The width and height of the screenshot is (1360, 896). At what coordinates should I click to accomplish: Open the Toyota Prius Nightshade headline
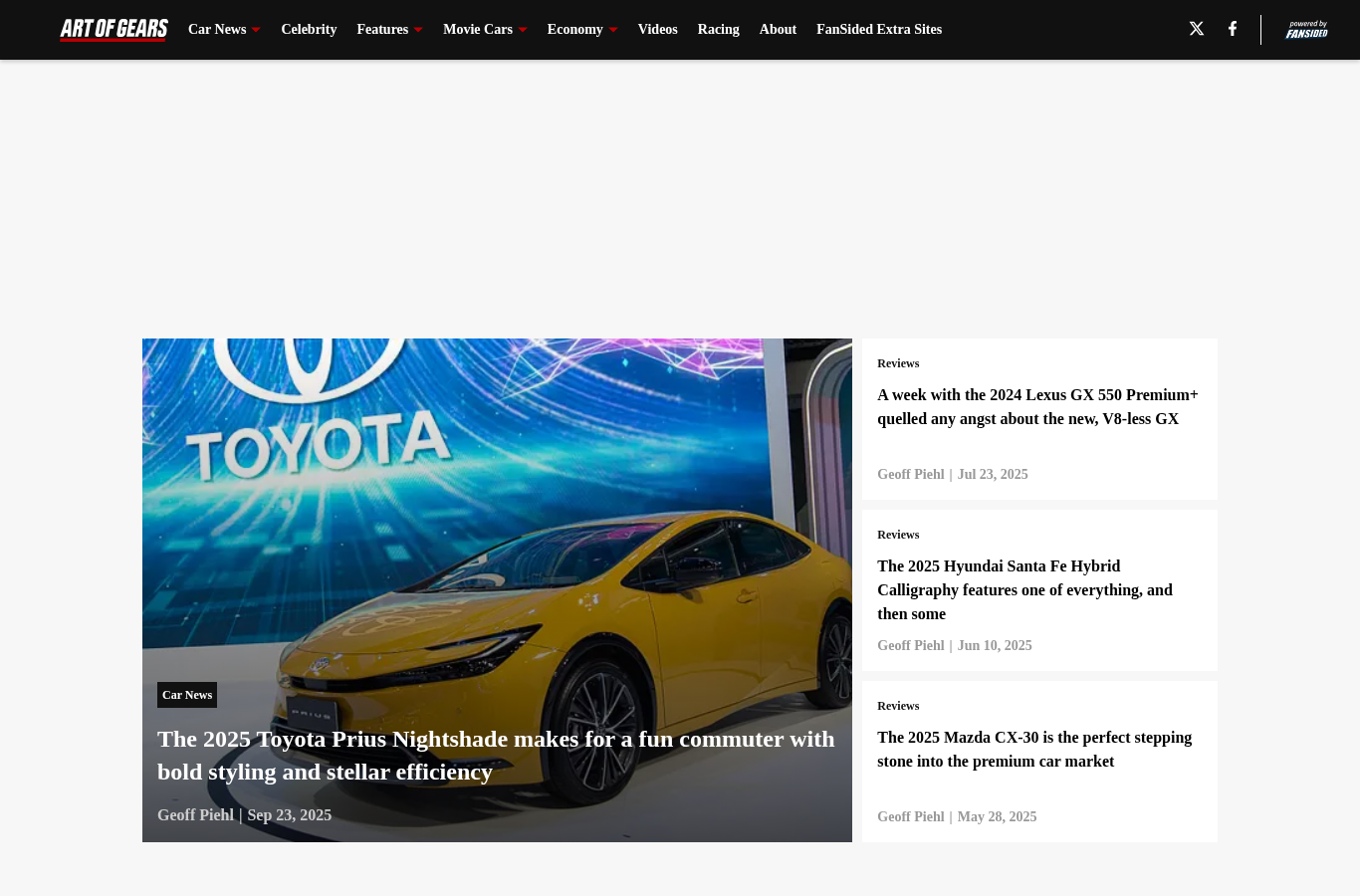click(x=496, y=756)
